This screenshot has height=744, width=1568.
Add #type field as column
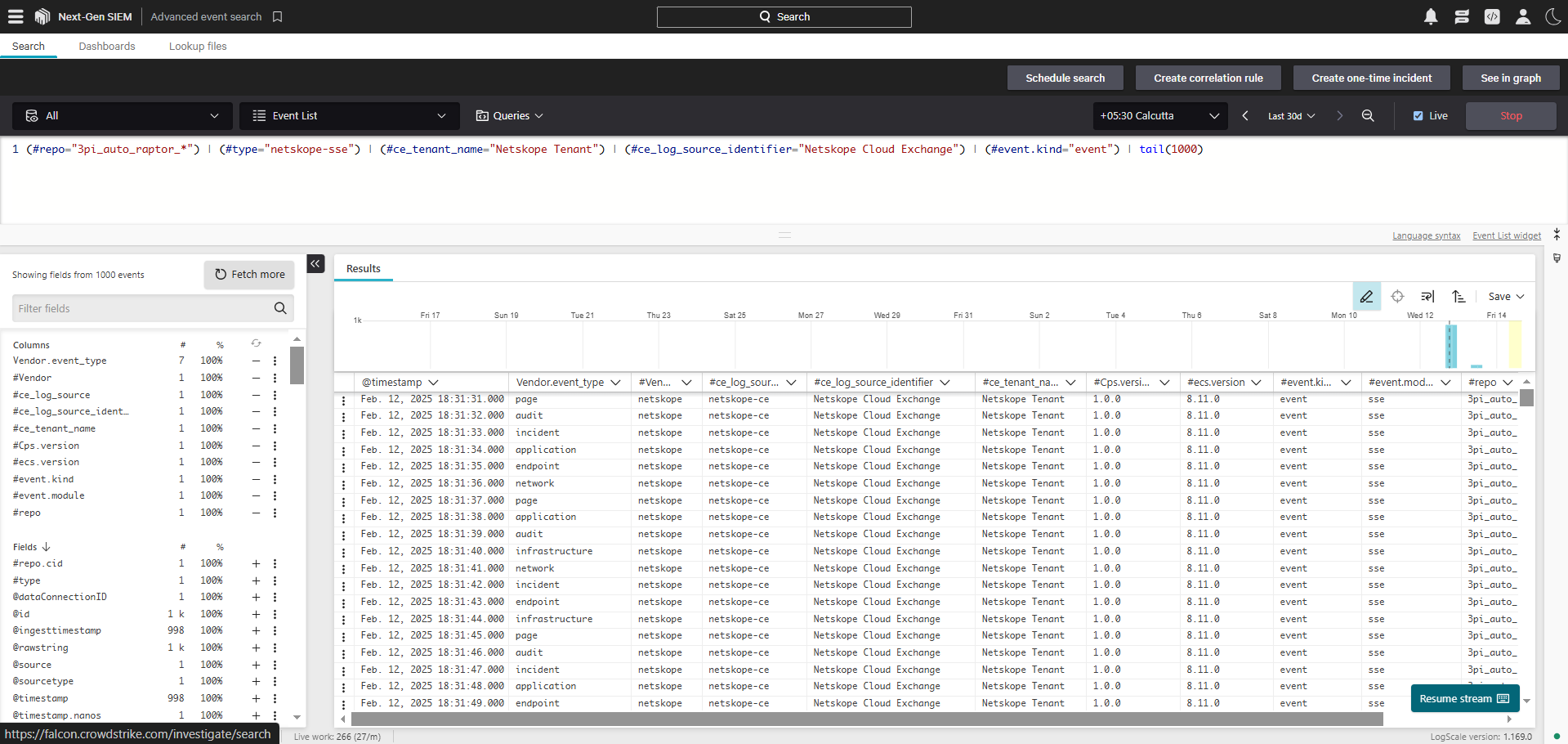click(256, 580)
